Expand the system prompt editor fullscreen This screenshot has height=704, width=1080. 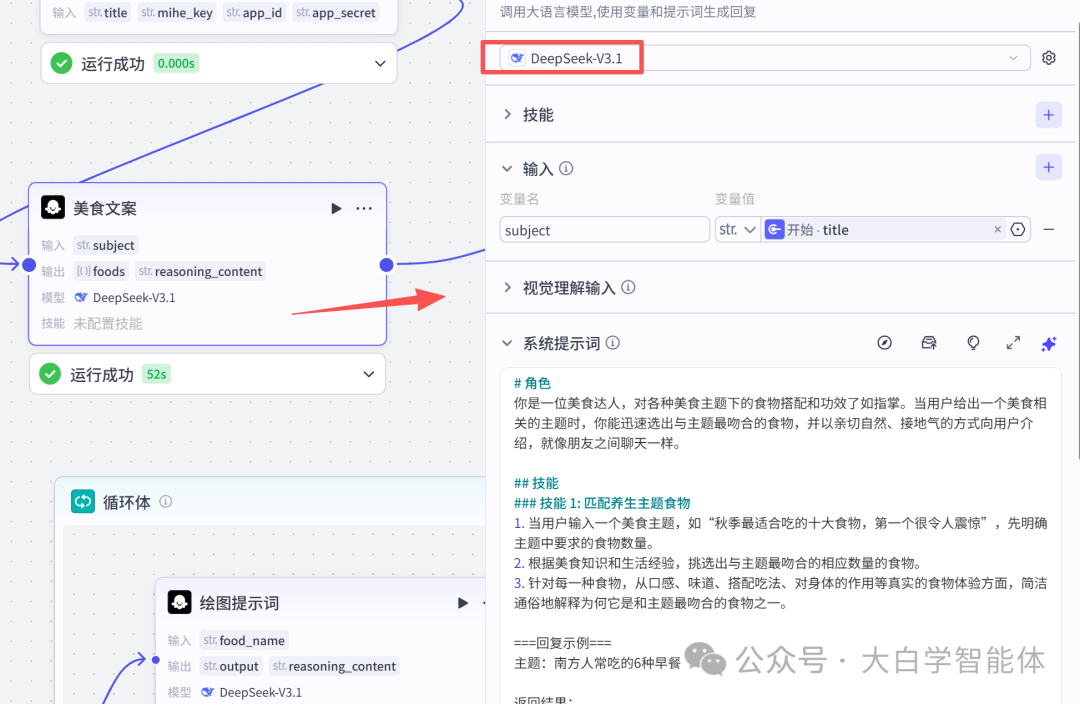pos(1012,342)
